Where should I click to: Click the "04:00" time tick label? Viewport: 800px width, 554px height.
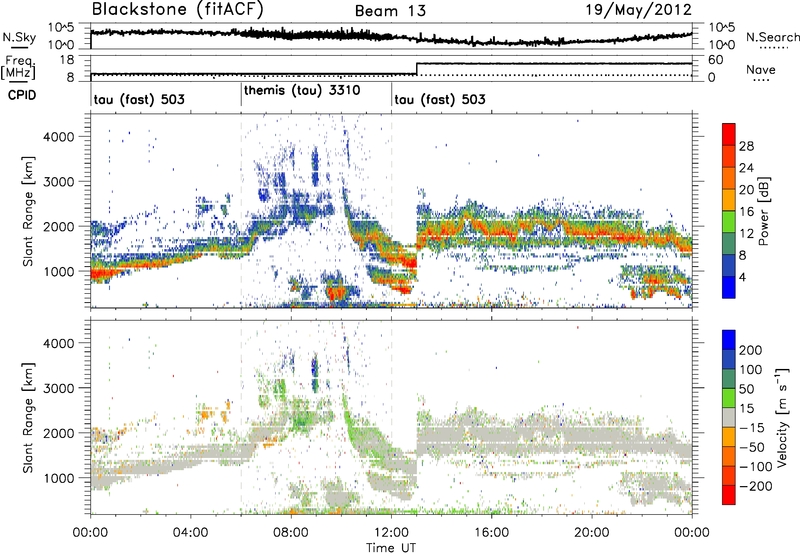click(190, 533)
